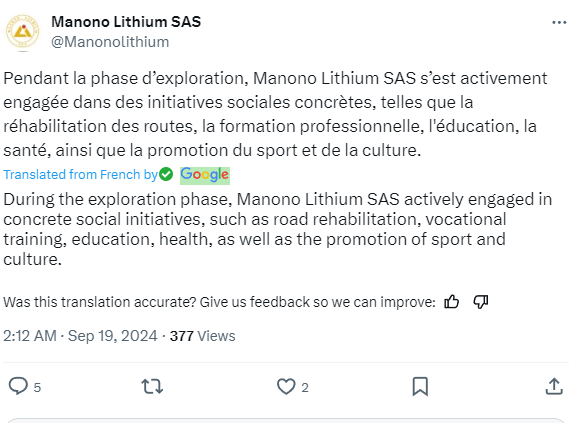Image resolution: width=584 pixels, height=423 pixels.
Task: Click the repost arrows icon
Action: coord(152,387)
